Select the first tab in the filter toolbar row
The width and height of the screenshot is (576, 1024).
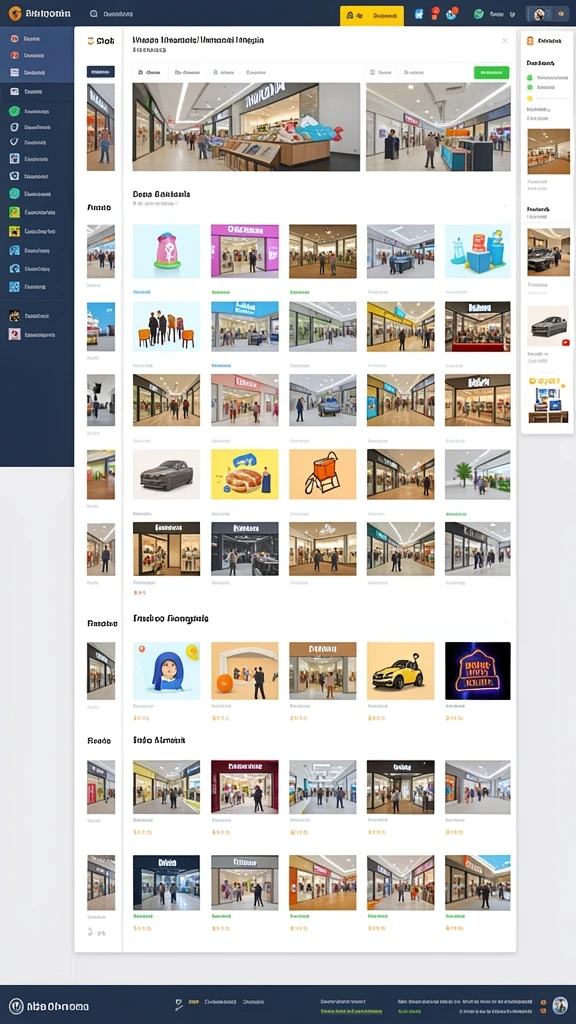[x=150, y=72]
